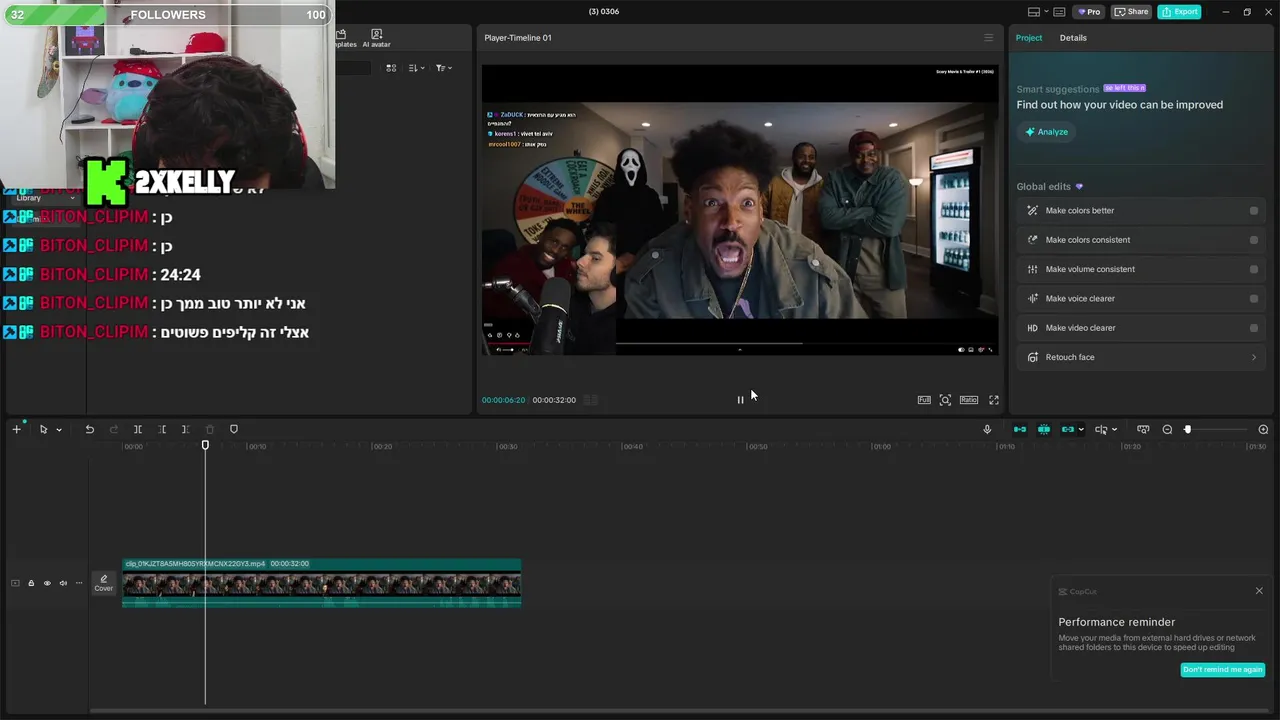
Task: Enable Make colors better checkbox
Action: pyautogui.click(x=1254, y=211)
